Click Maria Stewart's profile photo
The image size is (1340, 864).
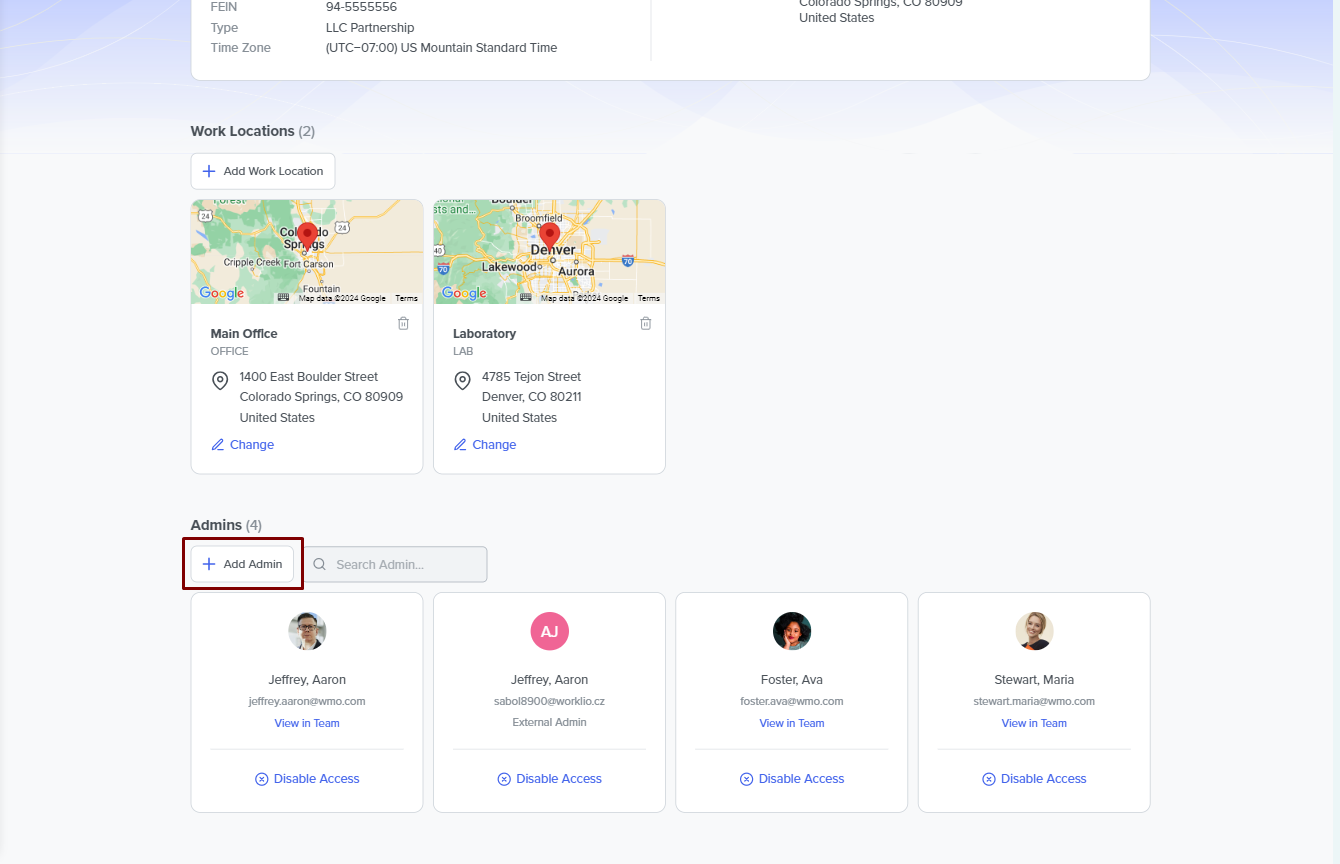[x=1034, y=631]
